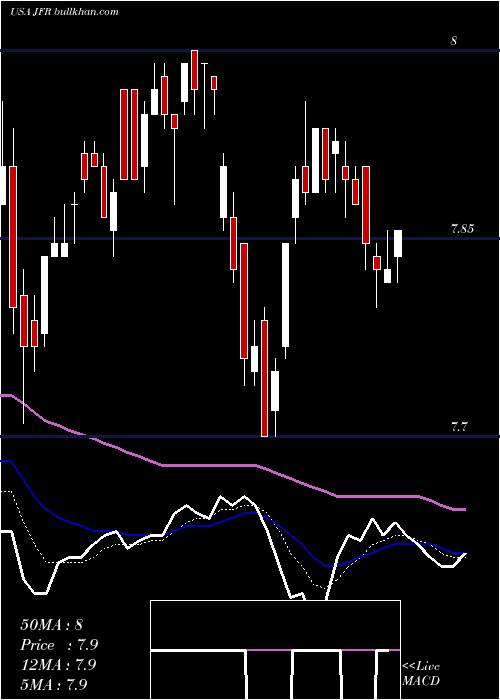This screenshot has height=700, width=500.
Task: Click the Price : 7.9 readout
Action: click(59, 645)
